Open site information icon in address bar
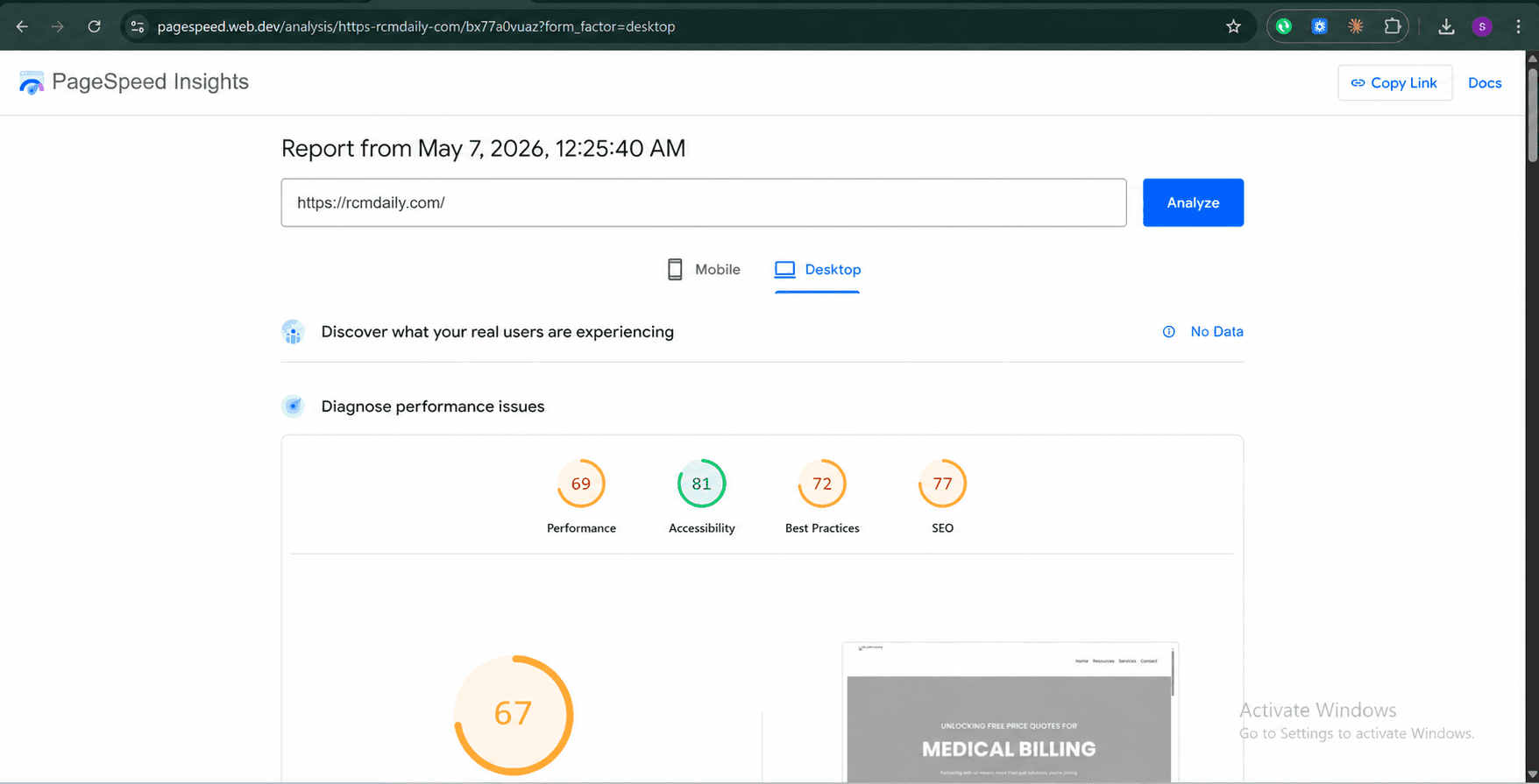Screen dimensions: 1539x784 tap(138, 26)
